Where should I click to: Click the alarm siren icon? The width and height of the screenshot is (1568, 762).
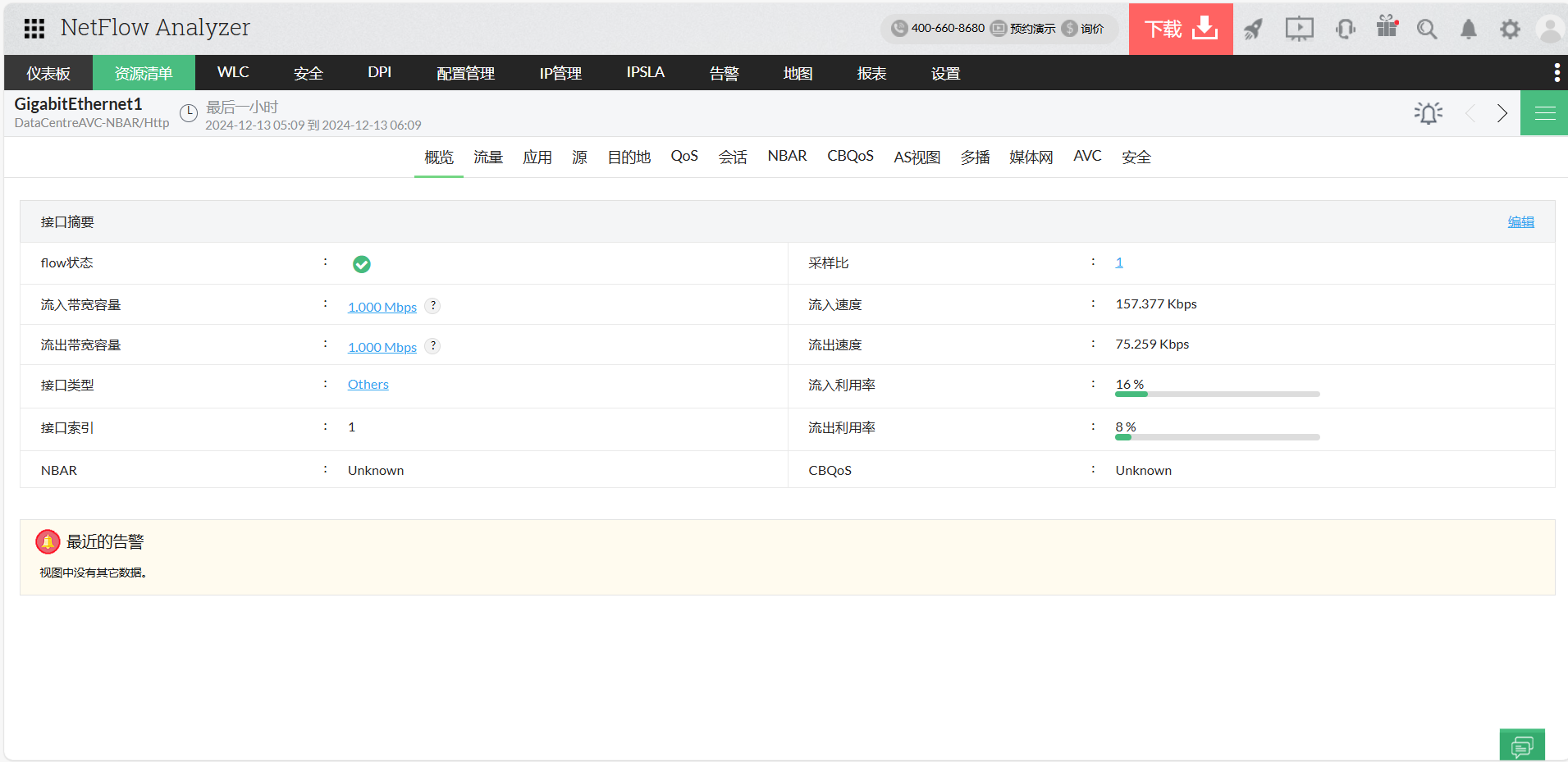[1429, 113]
